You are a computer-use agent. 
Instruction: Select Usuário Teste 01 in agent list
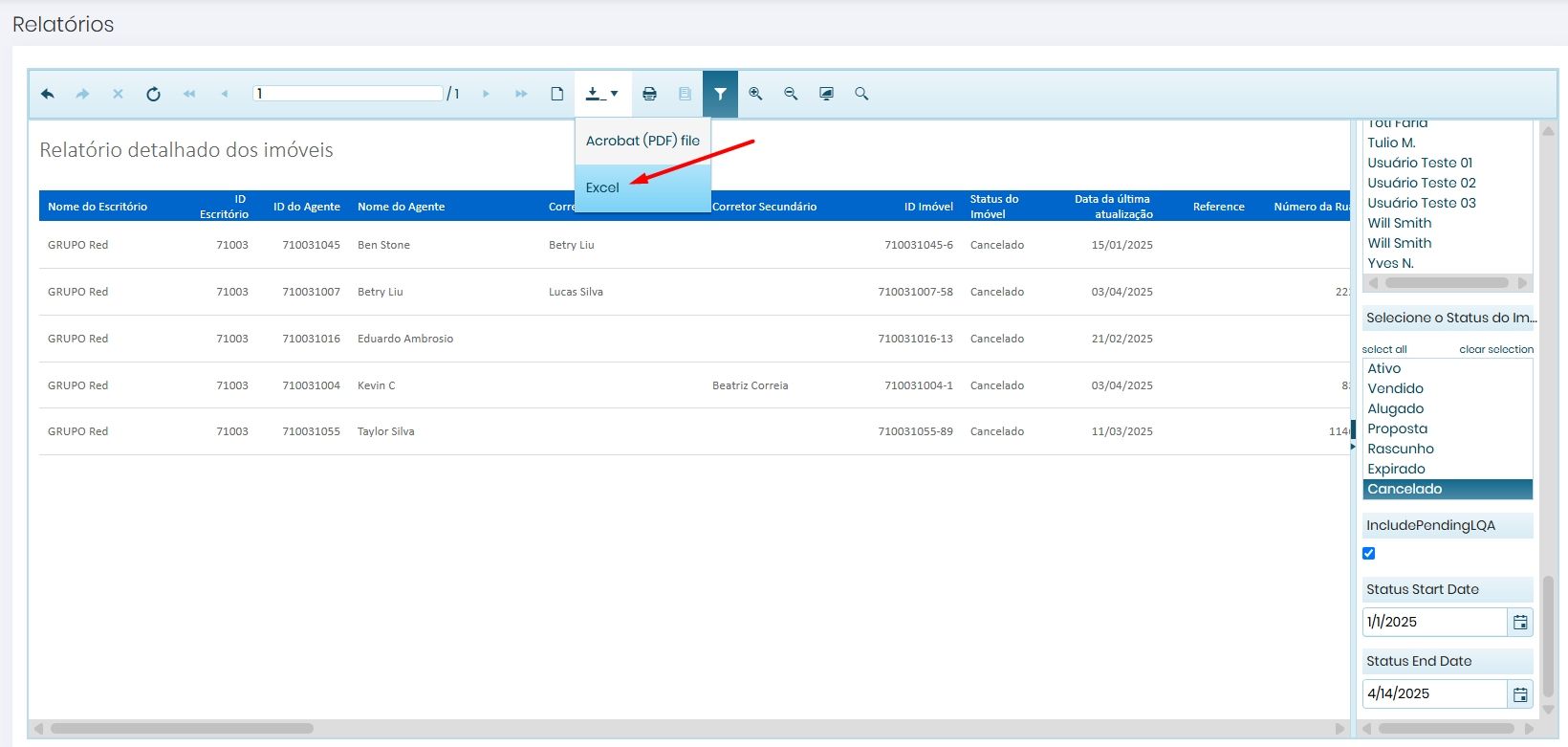pos(1448,163)
